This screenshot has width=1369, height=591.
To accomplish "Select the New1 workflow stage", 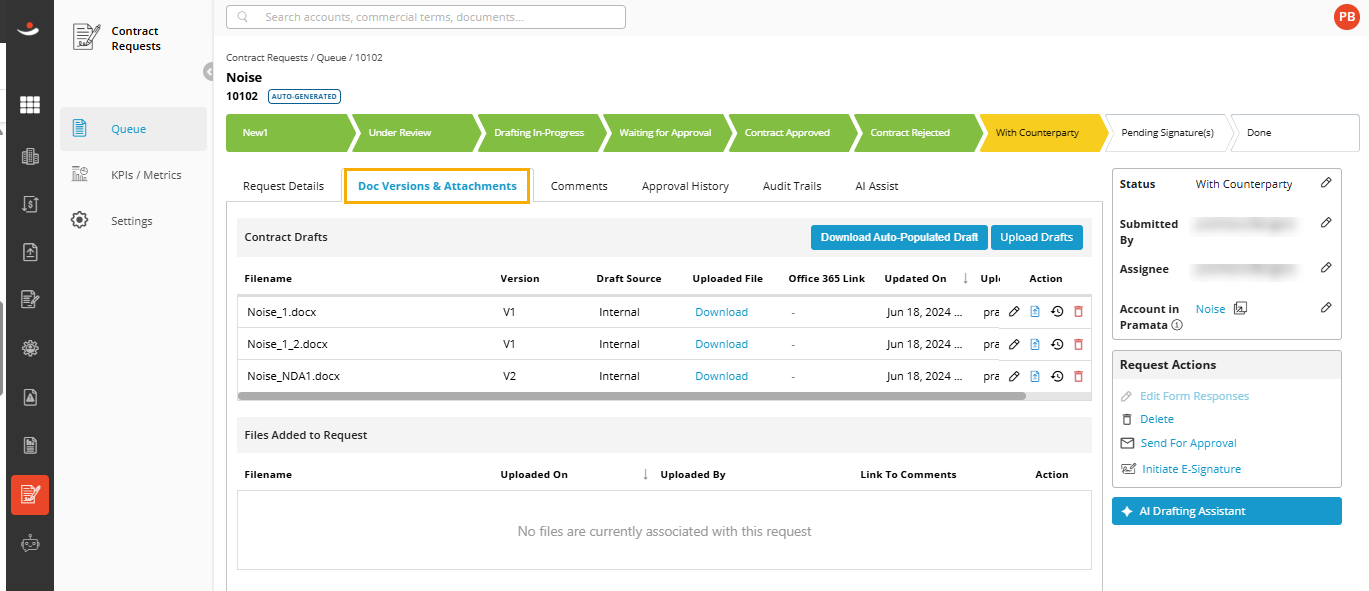I will click(x=289, y=132).
